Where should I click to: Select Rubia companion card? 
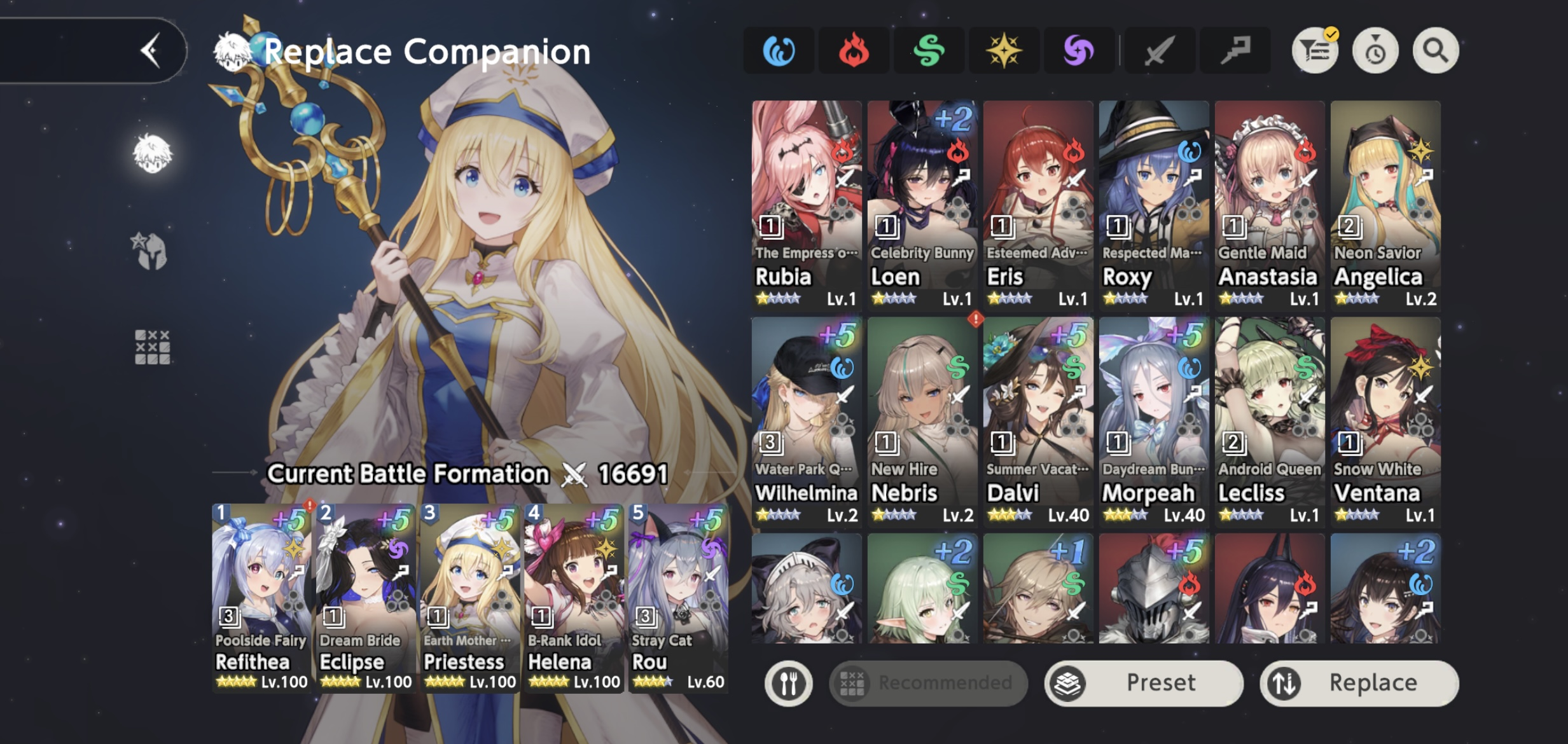[807, 205]
